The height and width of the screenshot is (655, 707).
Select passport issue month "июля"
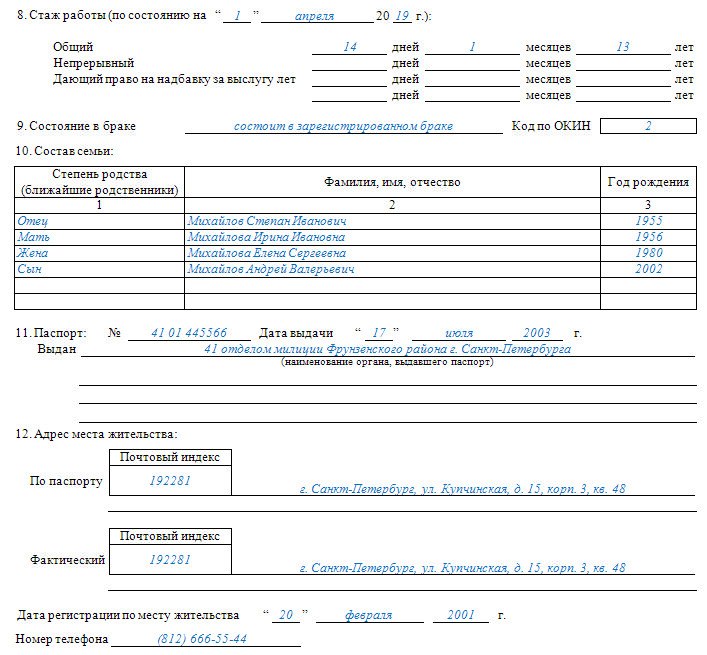(x=458, y=333)
